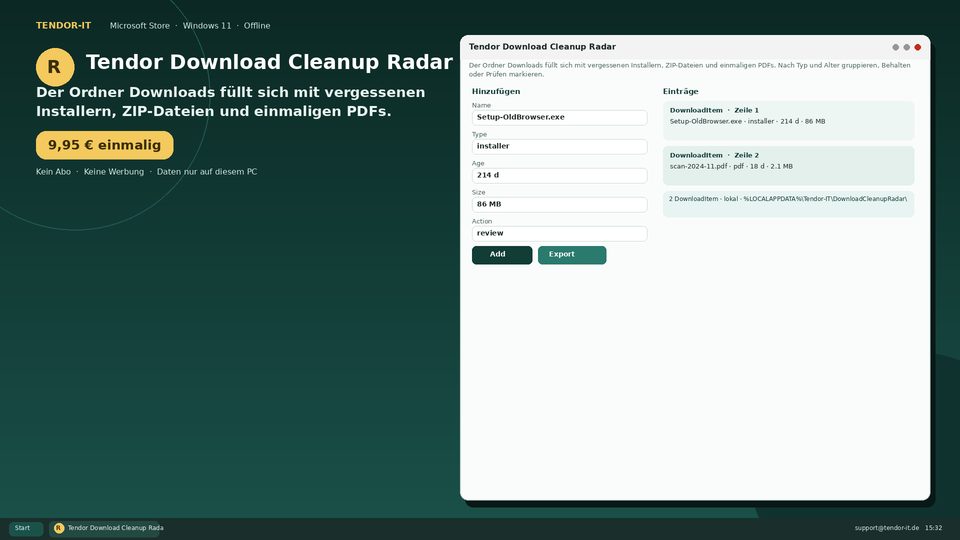Screen dimensions: 960x540
Task: Click the Daten nur auf diesem PC text
Action: pos(207,172)
